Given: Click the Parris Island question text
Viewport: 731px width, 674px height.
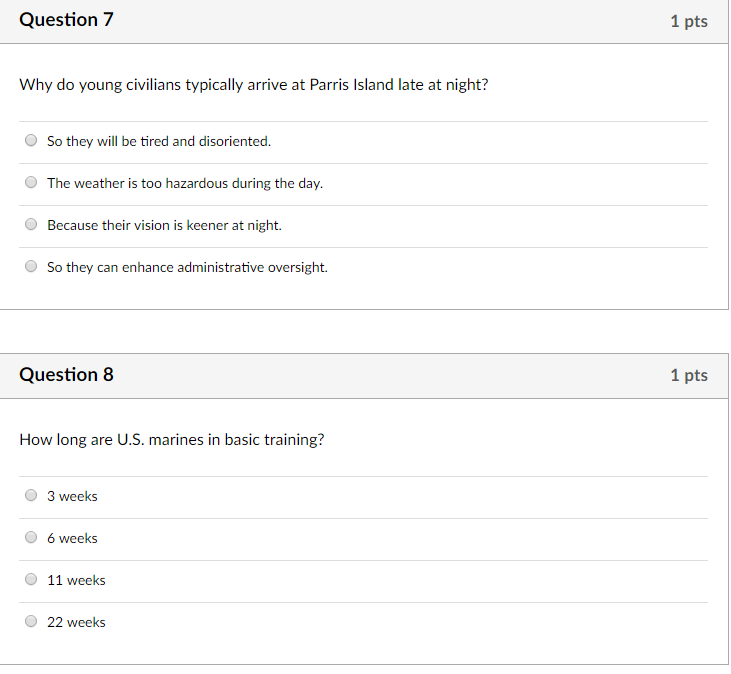Looking at the screenshot, I should [x=254, y=85].
